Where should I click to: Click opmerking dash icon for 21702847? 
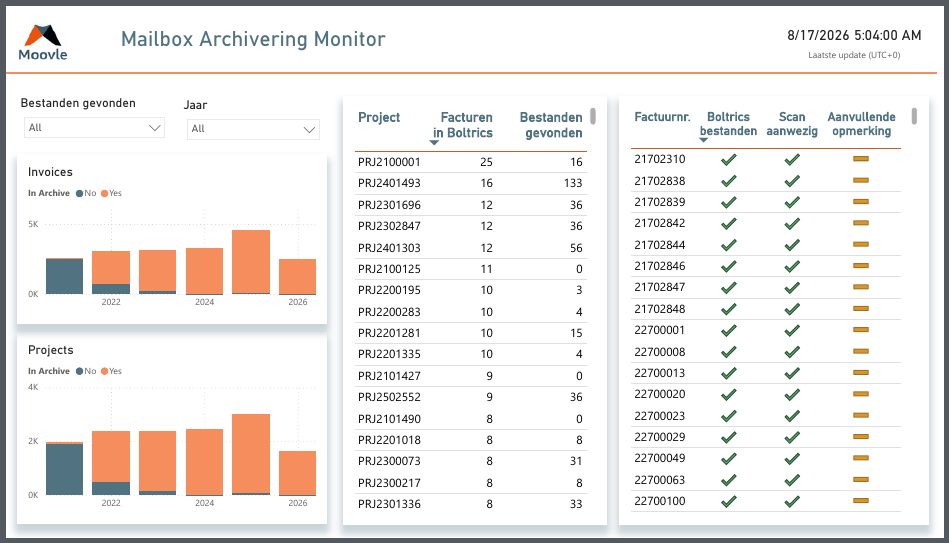pos(861,288)
